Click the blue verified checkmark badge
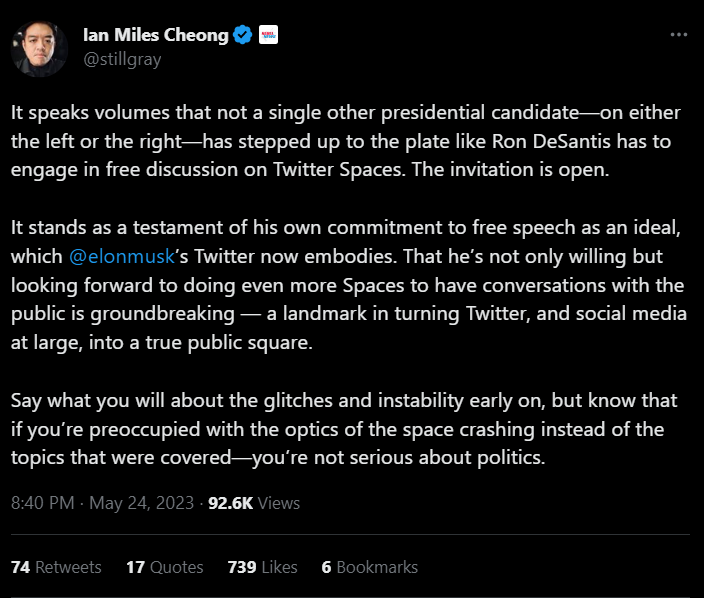704x598 pixels. (x=242, y=36)
